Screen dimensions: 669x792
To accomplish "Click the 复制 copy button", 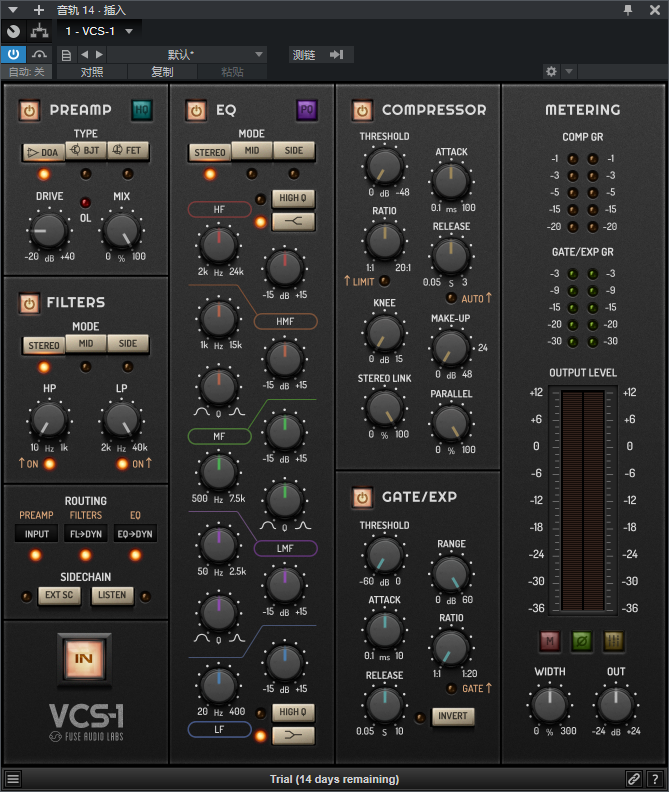I will 162,72.
